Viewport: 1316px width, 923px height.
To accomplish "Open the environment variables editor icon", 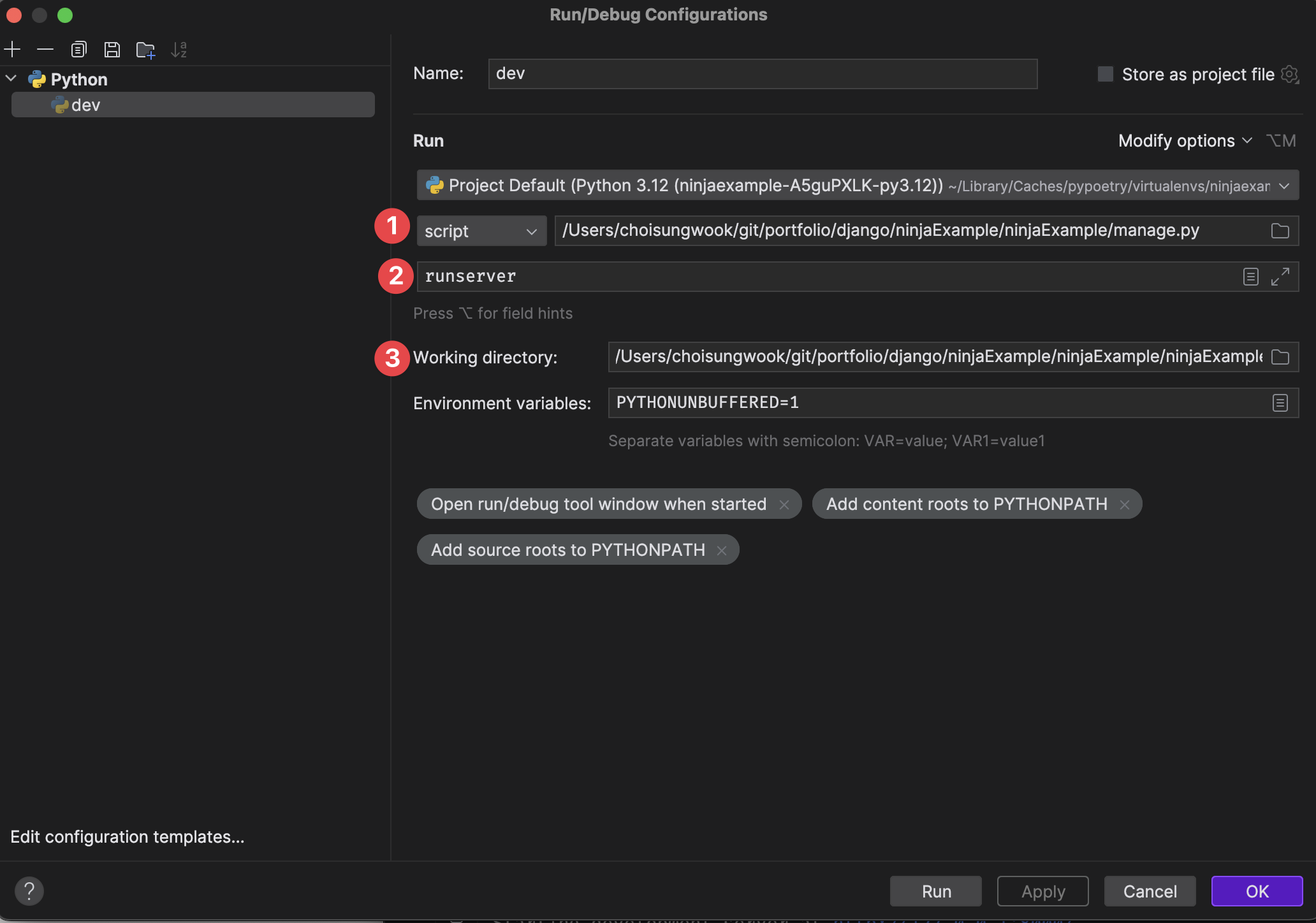I will point(1280,403).
